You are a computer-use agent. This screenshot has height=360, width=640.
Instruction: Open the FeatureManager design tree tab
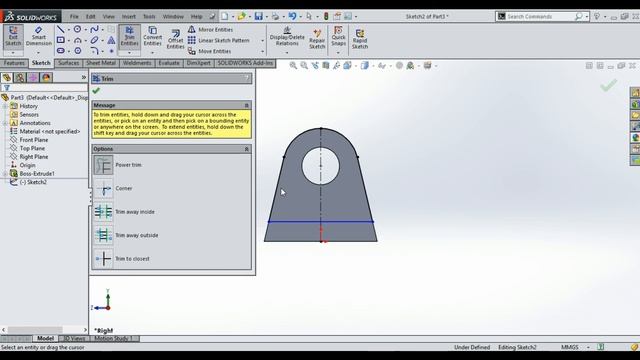click(x=7, y=77)
